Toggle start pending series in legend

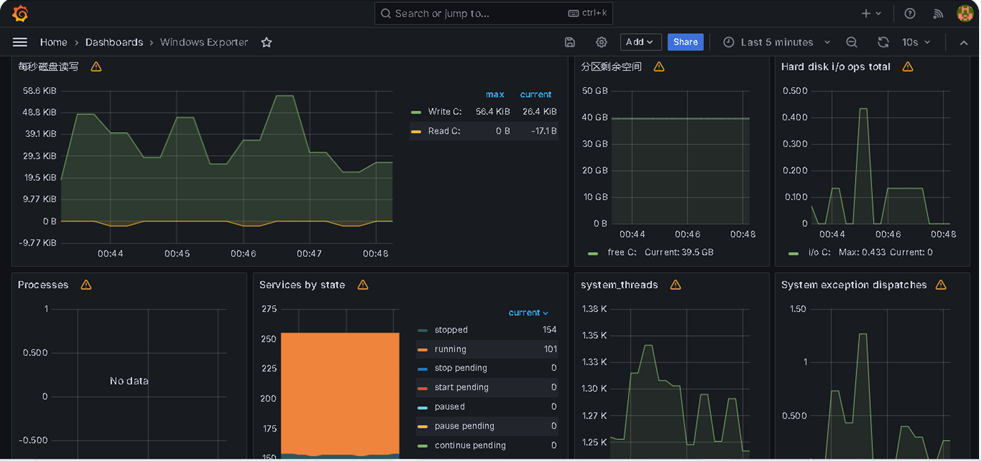(x=461, y=388)
